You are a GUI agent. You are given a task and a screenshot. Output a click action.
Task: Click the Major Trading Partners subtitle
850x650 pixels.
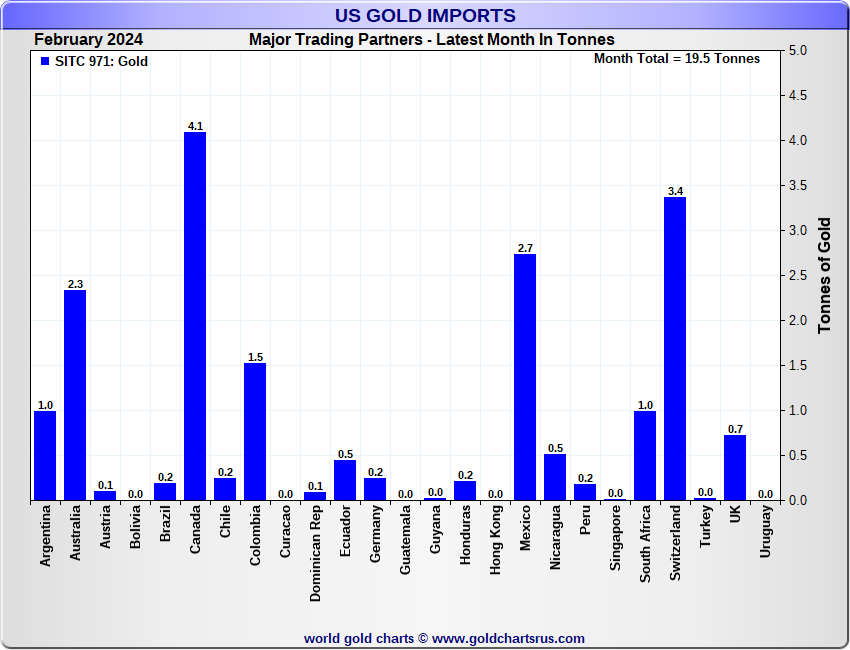click(x=432, y=40)
